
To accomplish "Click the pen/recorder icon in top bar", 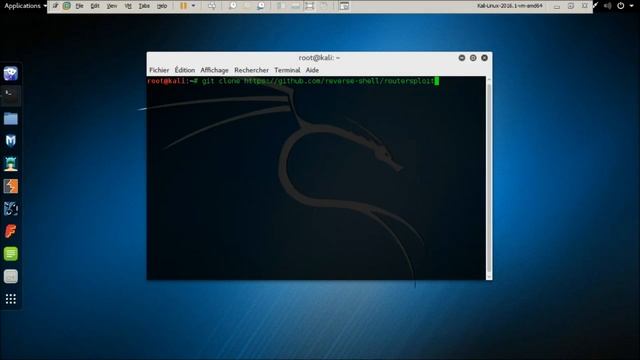I will pos(596,6).
